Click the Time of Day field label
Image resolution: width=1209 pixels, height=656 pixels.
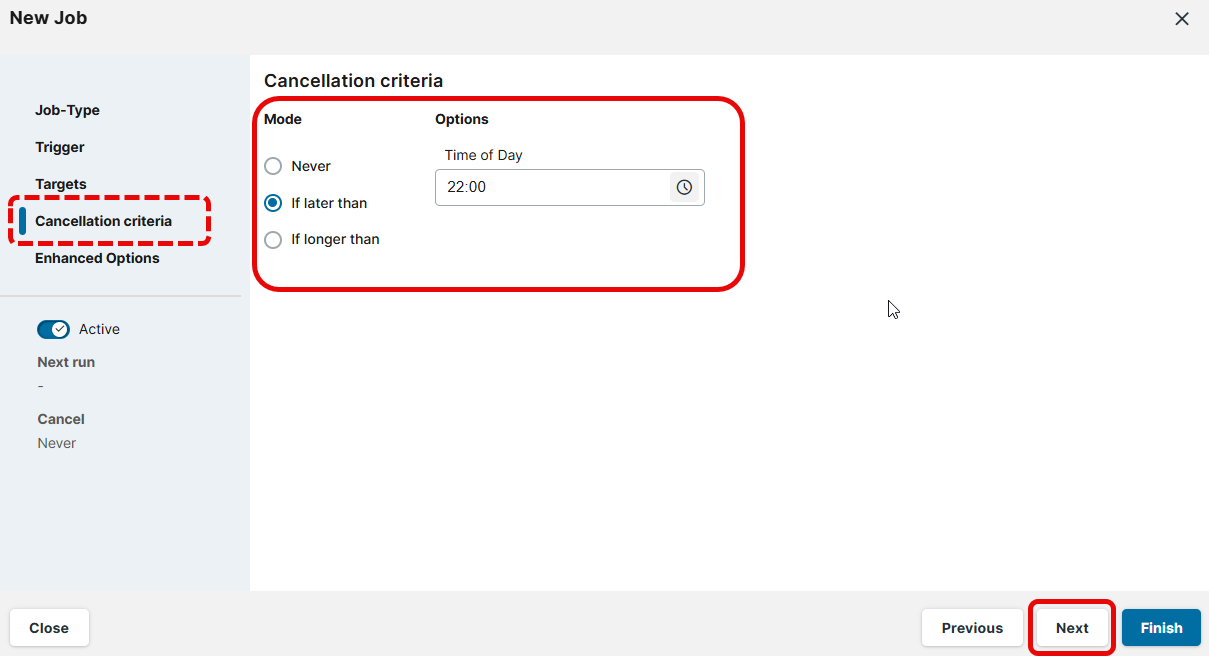484,155
